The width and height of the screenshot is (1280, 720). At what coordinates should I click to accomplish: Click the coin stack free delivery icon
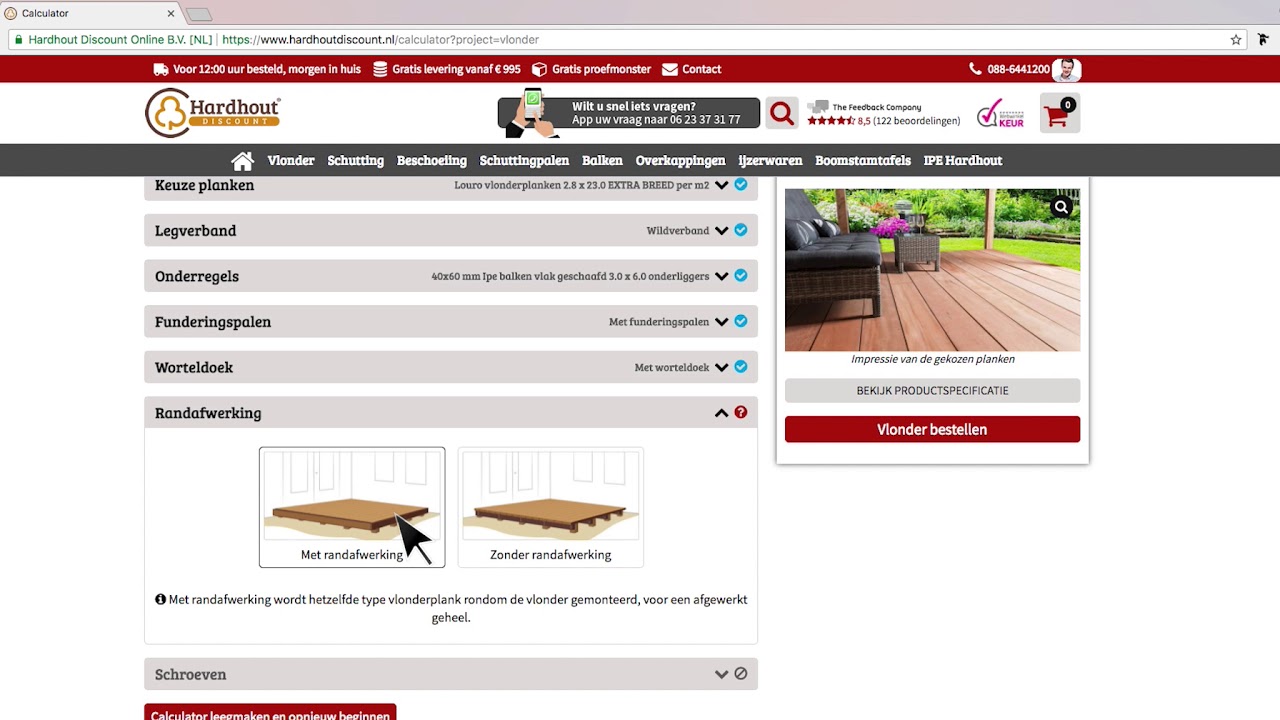pos(380,69)
